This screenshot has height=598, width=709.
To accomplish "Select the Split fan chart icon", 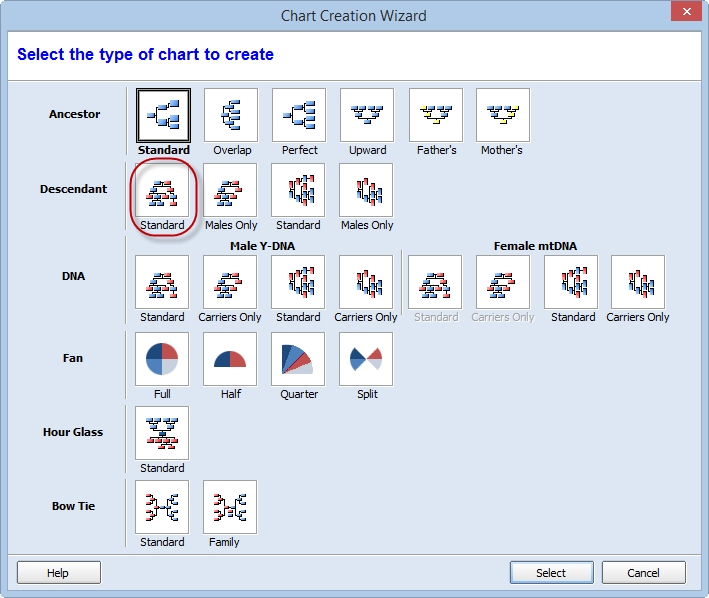I will click(x=366, y=359).
